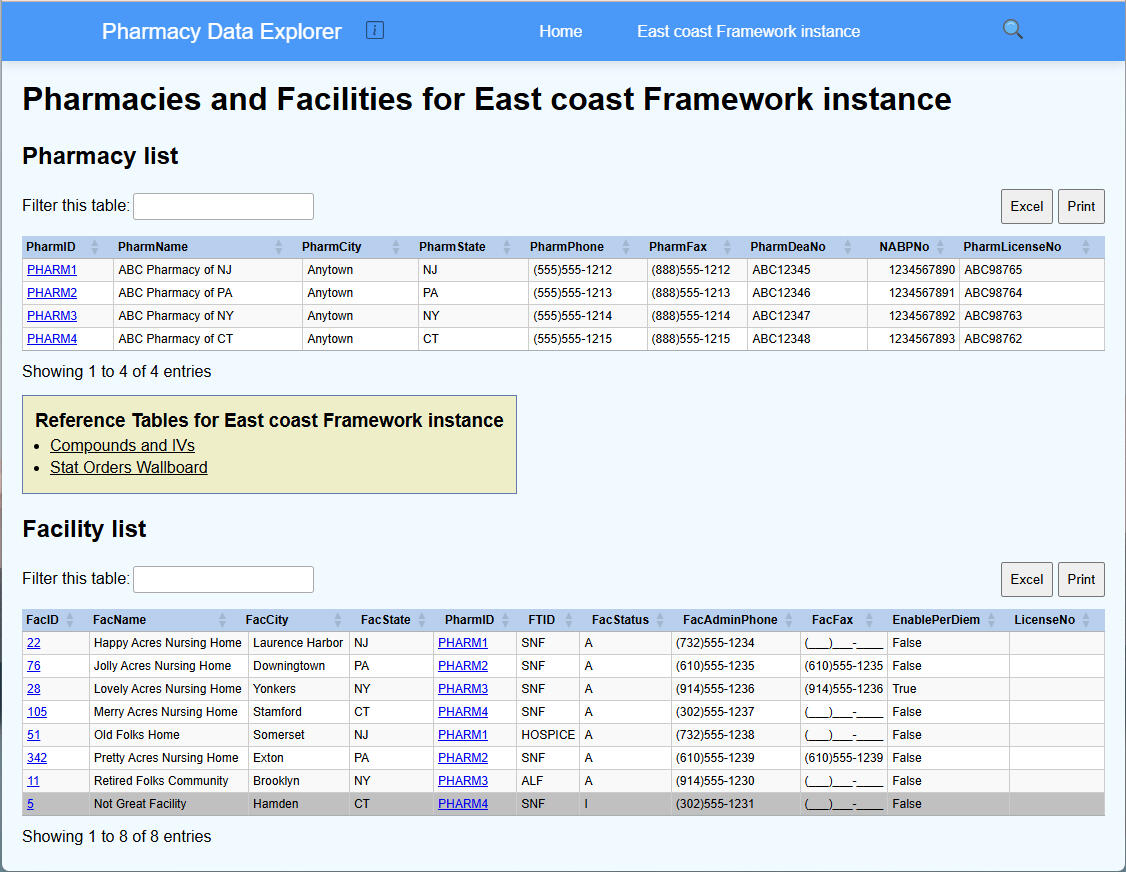The width and height of the screenshot is (1126, 872).
Task: Print the Facility list table
Action: pos(1081,579)
